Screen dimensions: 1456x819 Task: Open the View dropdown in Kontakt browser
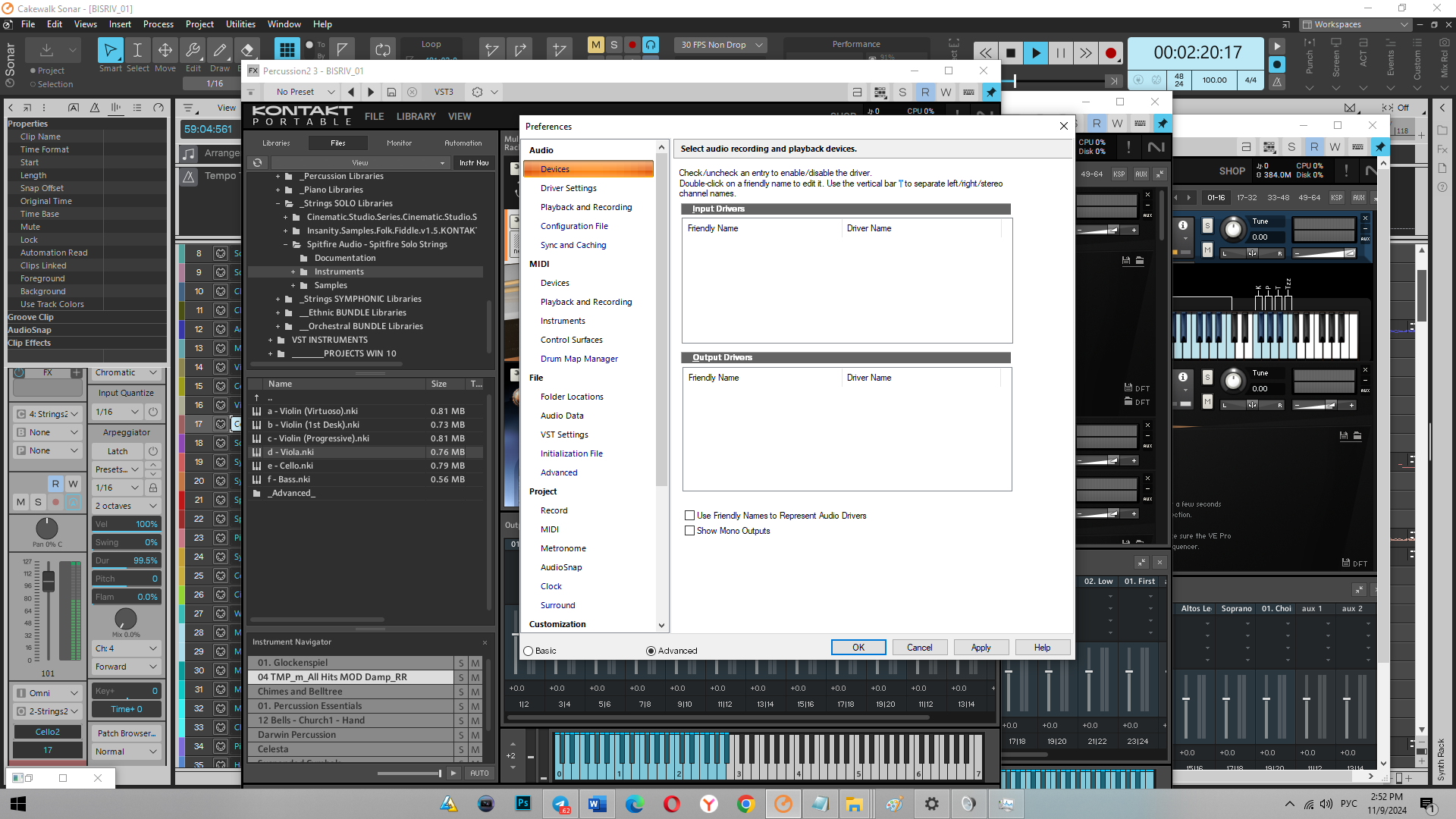tap(360, 162)
